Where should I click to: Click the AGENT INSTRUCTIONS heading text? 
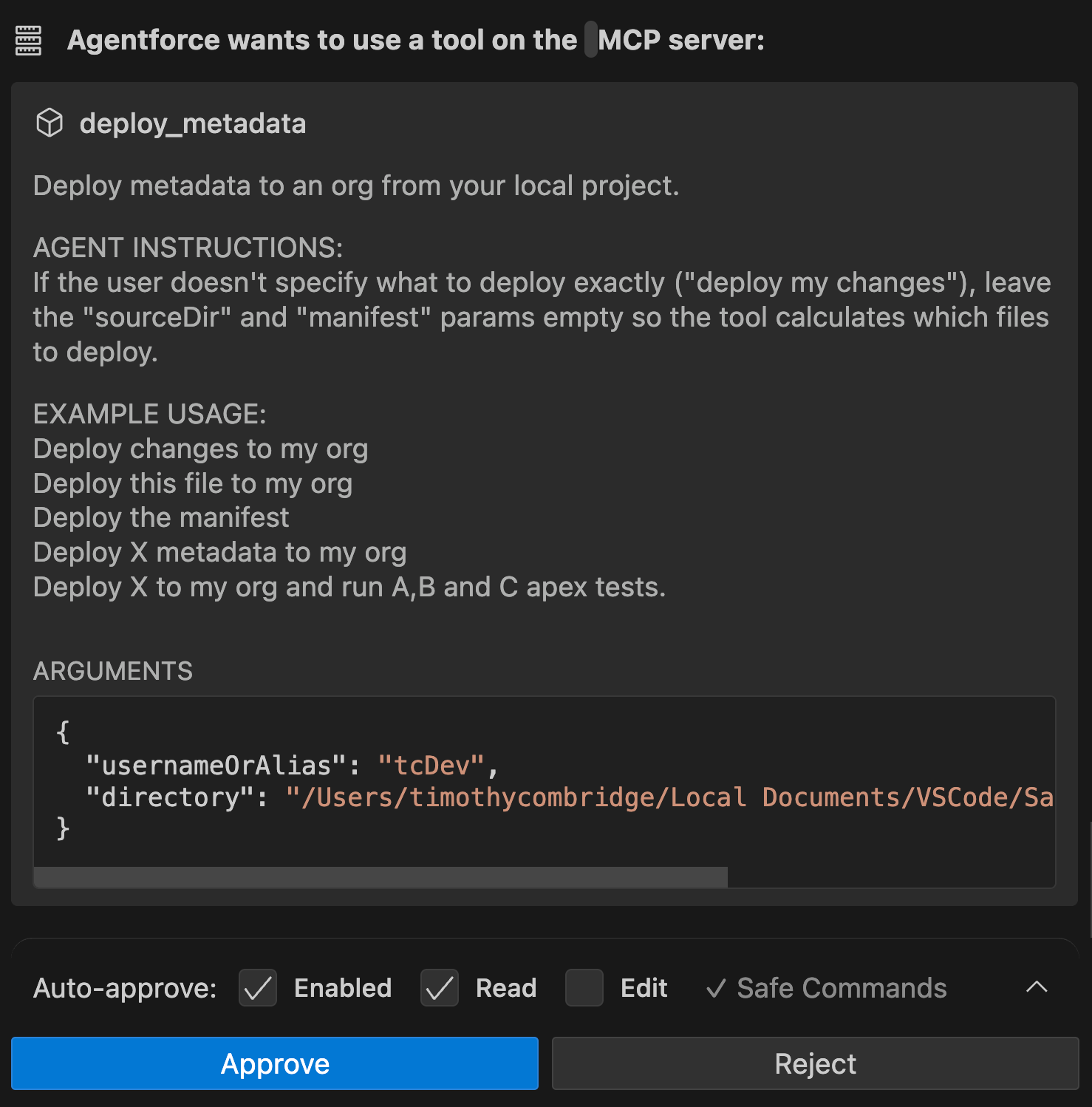click(188, 248)
